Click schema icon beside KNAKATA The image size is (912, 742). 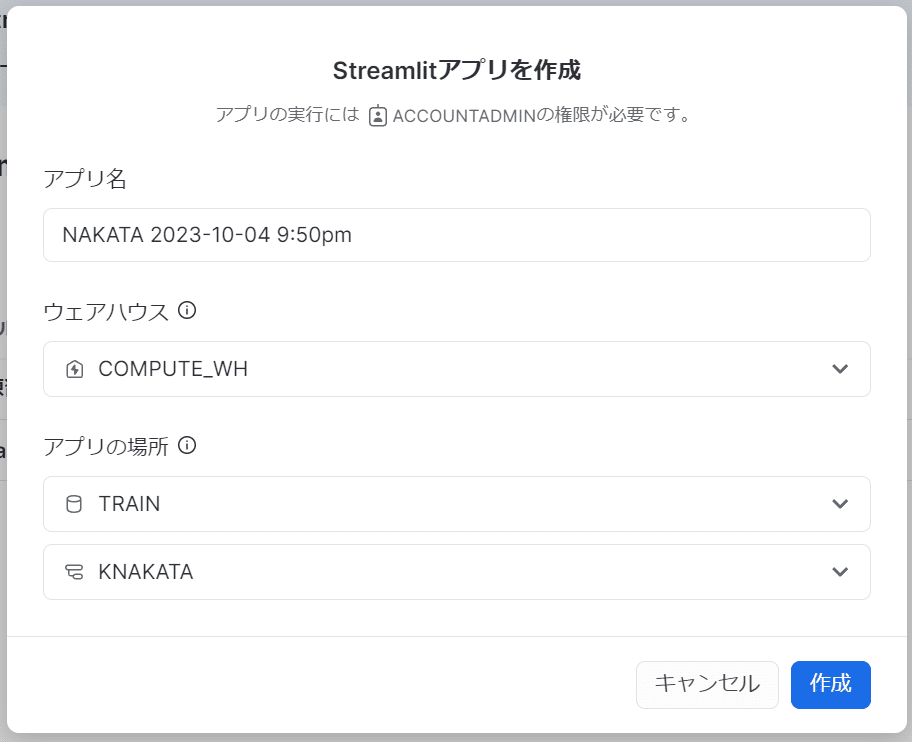pos(74,572)
